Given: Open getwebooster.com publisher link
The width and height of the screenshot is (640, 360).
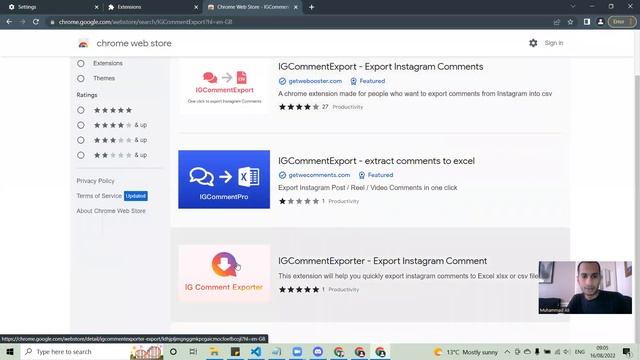Looking at the screenshot, I should [315, 81].
